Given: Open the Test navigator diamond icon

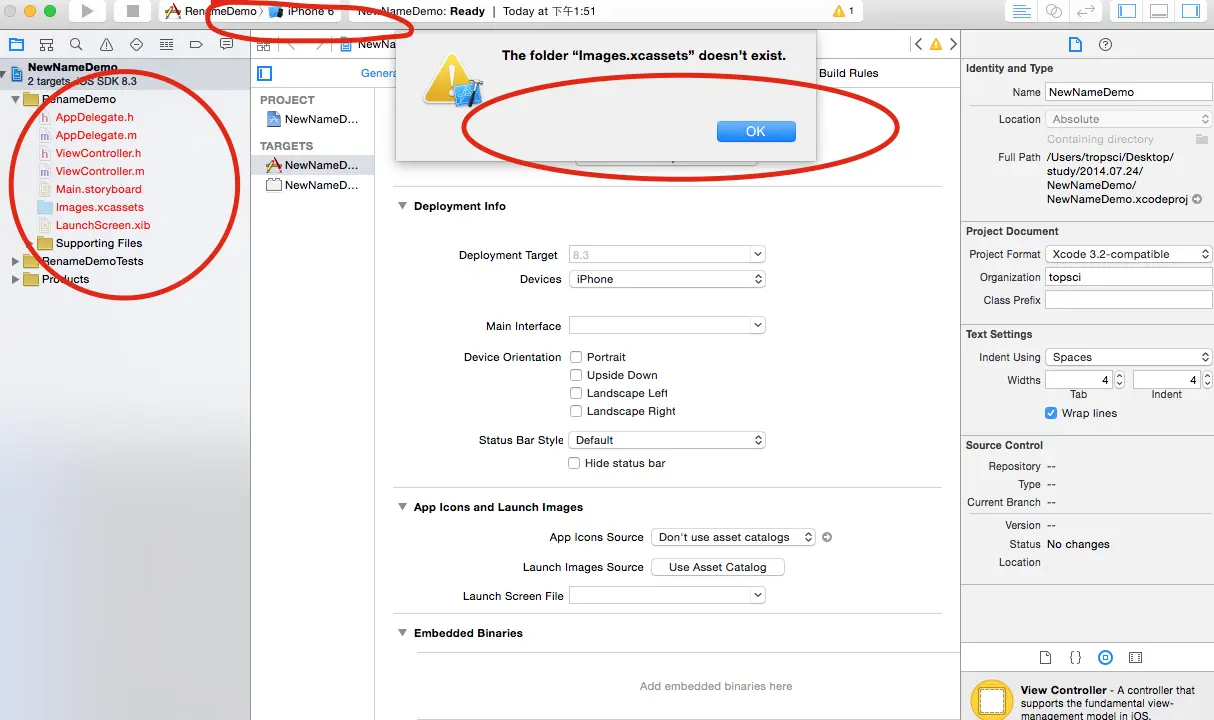Looking at the screenshot, I should tap(136, 45).
